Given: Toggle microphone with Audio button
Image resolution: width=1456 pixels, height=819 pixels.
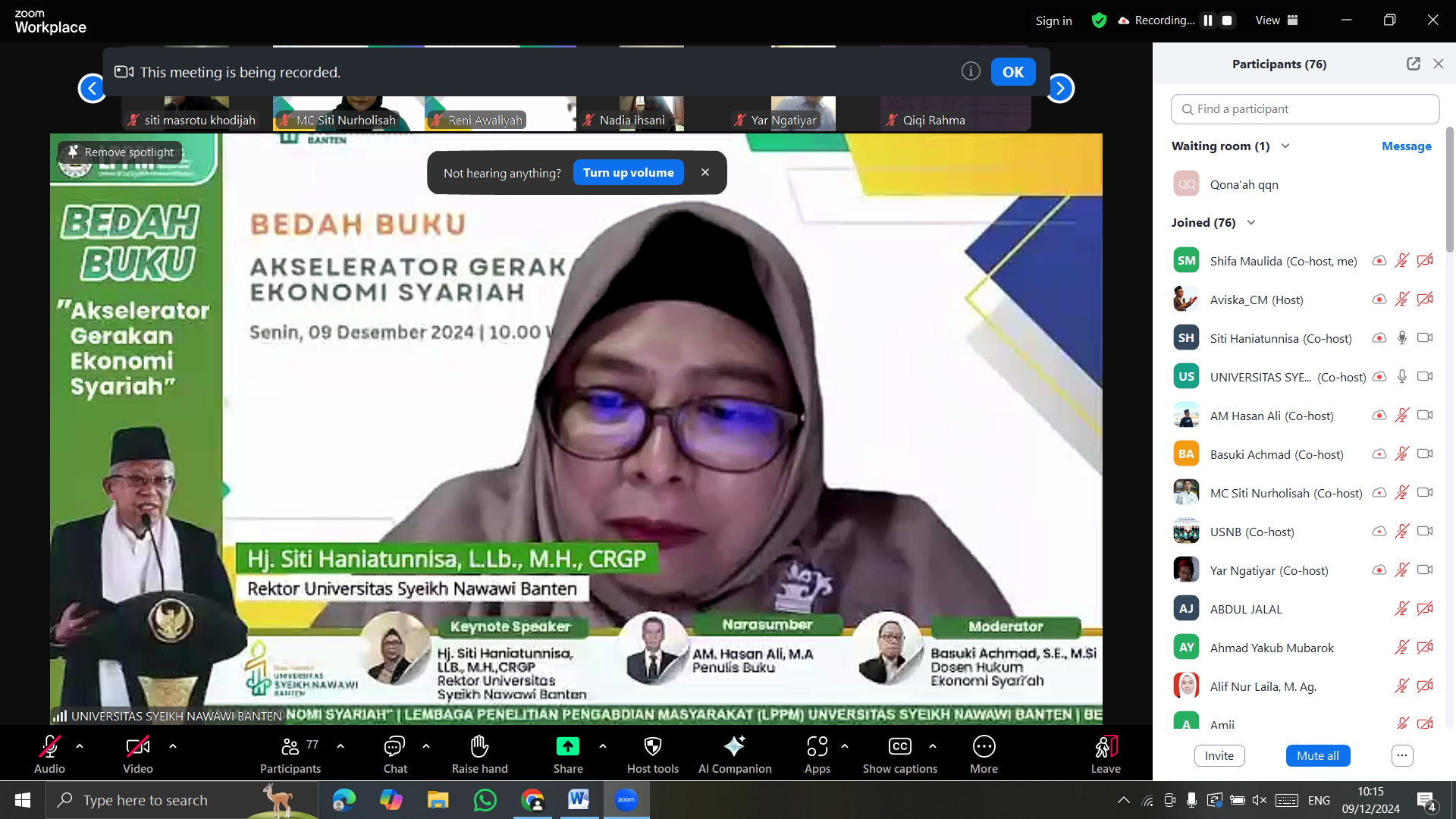Looking at the screenshot, I should 49,747.
